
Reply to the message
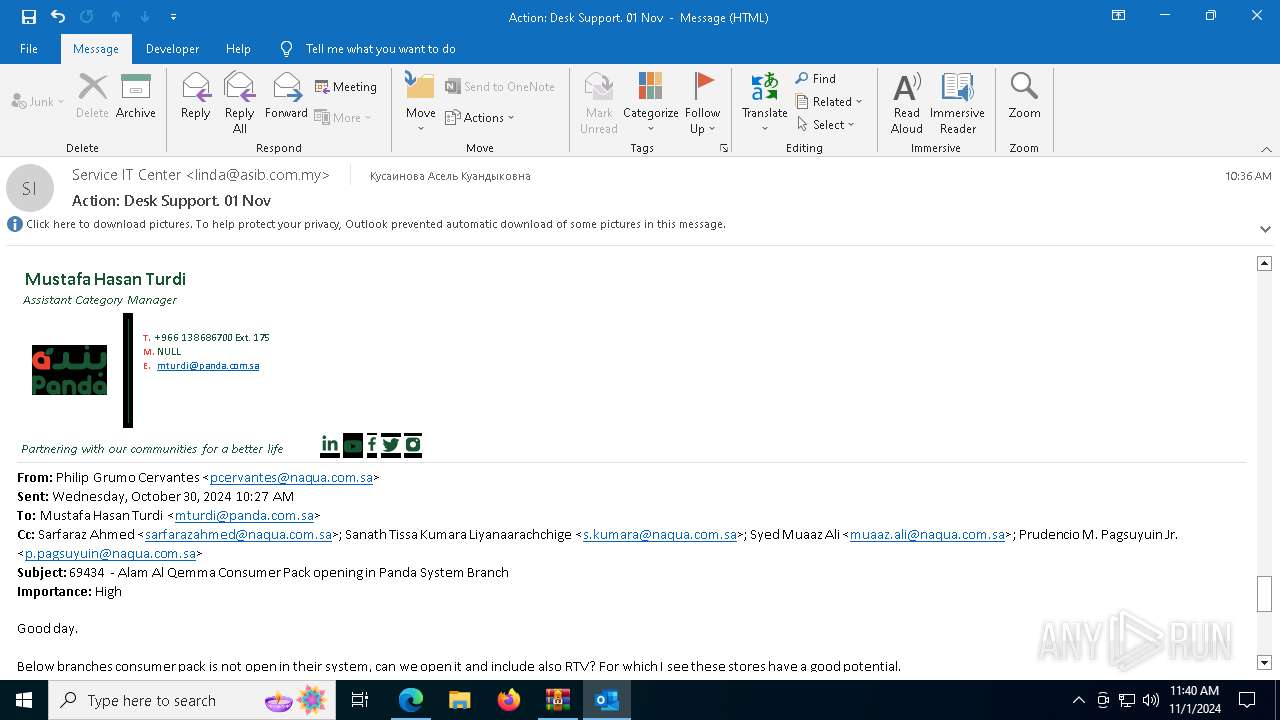[196, 96]
